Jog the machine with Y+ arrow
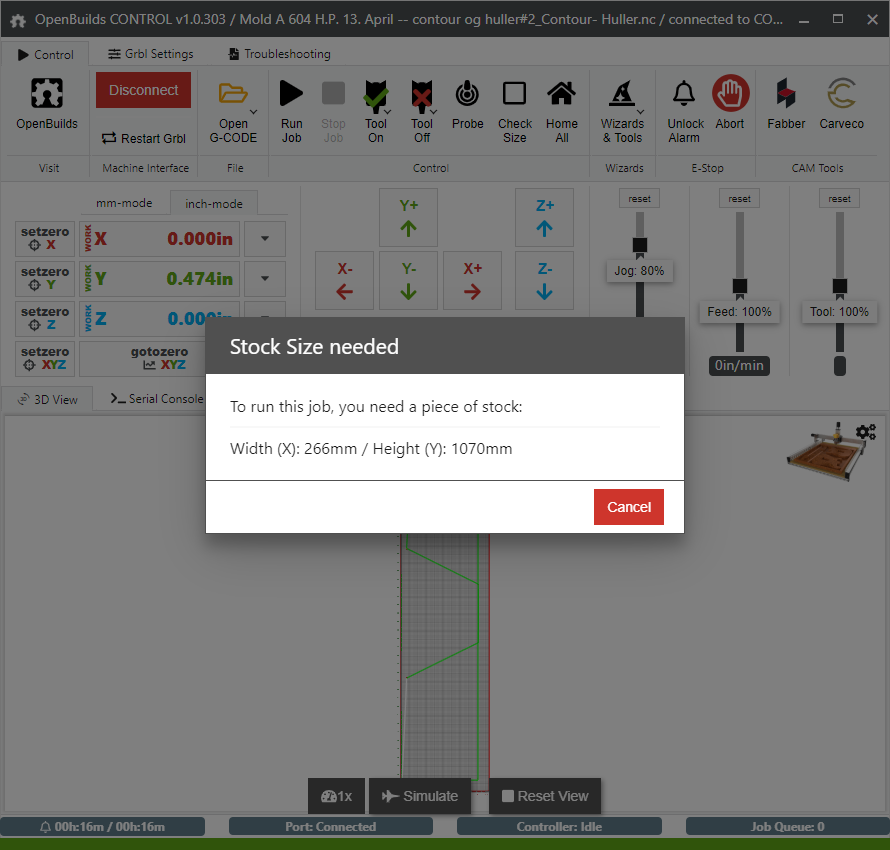Screen dimensions: 890x850 408,218
